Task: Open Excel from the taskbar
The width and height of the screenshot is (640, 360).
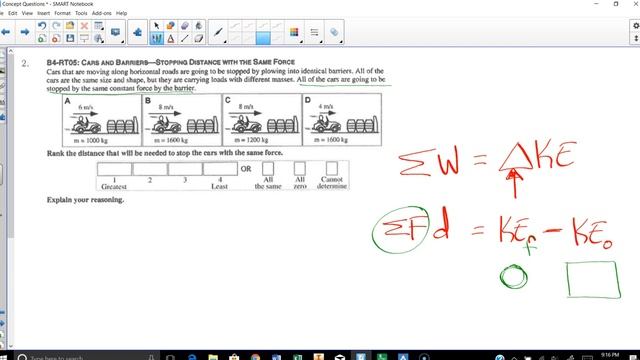Action: 298,357
